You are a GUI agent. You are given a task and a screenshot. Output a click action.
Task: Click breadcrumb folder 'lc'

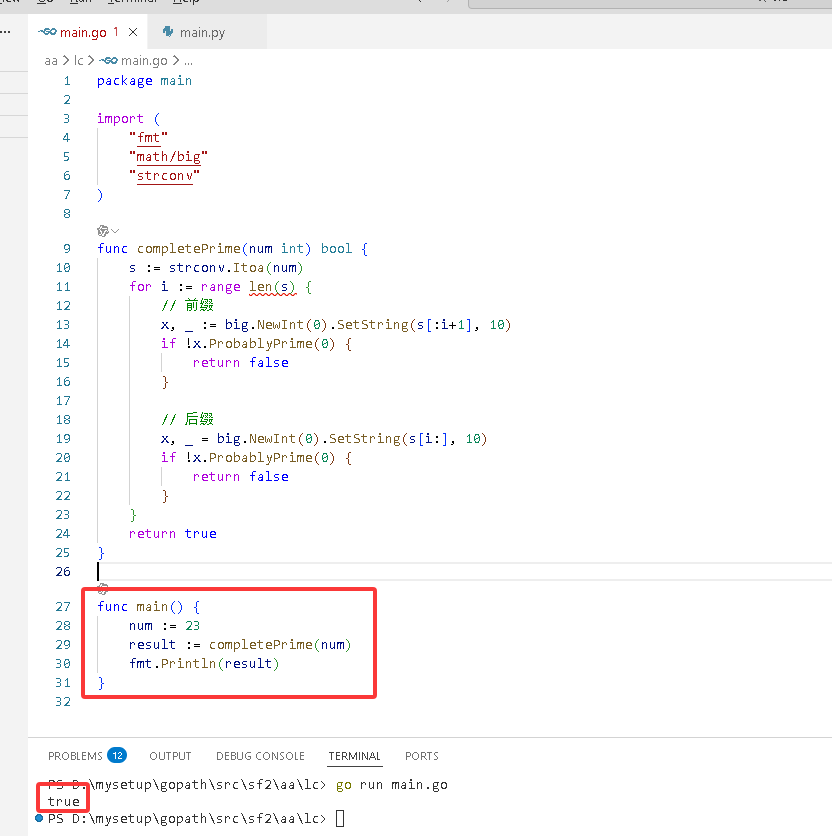[x=78, y=61]
